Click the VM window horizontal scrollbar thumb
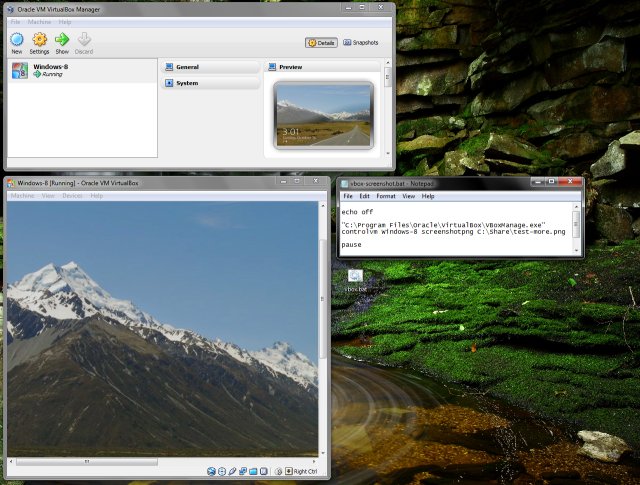 coord(87,462)
